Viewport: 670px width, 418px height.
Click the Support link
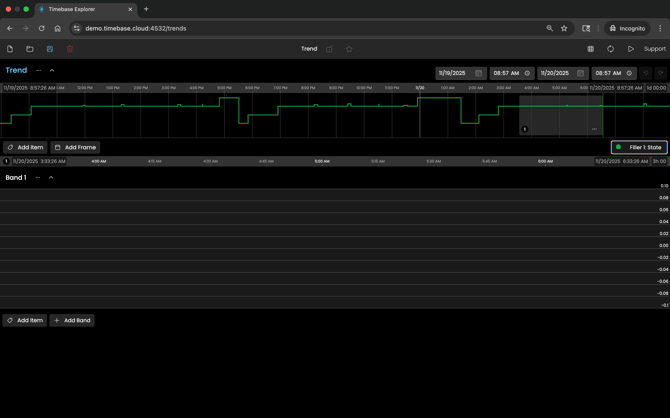click(654, 49)
